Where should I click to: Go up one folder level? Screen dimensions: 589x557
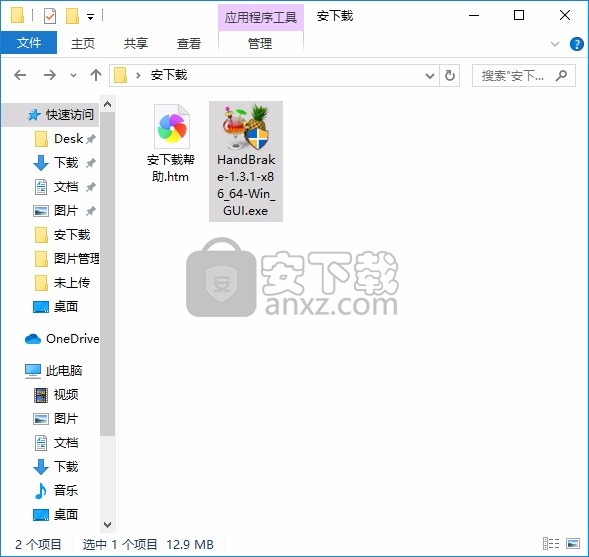(96, 75)
